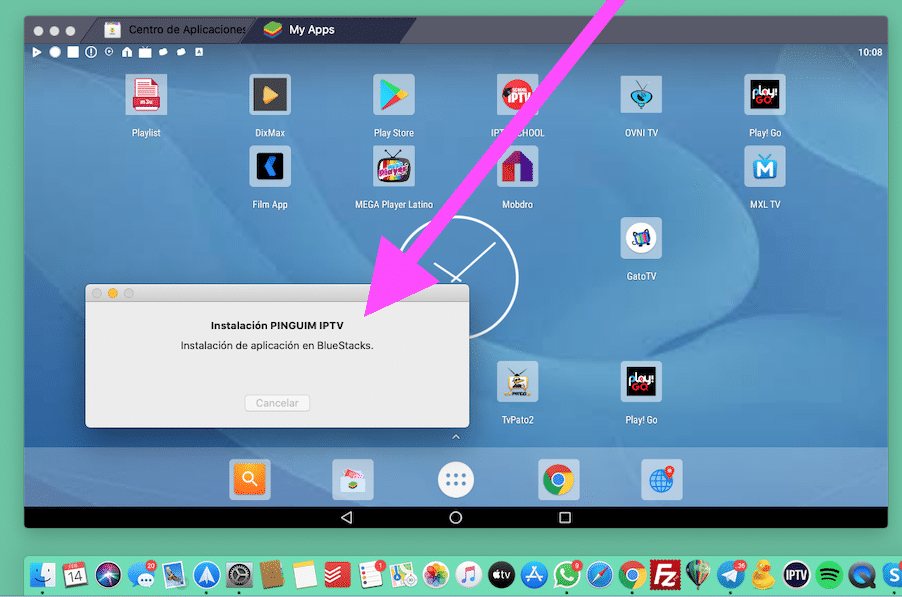Click the Cancelar button in dialog
The height and width of the screenshot is (597, 902).
277,403
